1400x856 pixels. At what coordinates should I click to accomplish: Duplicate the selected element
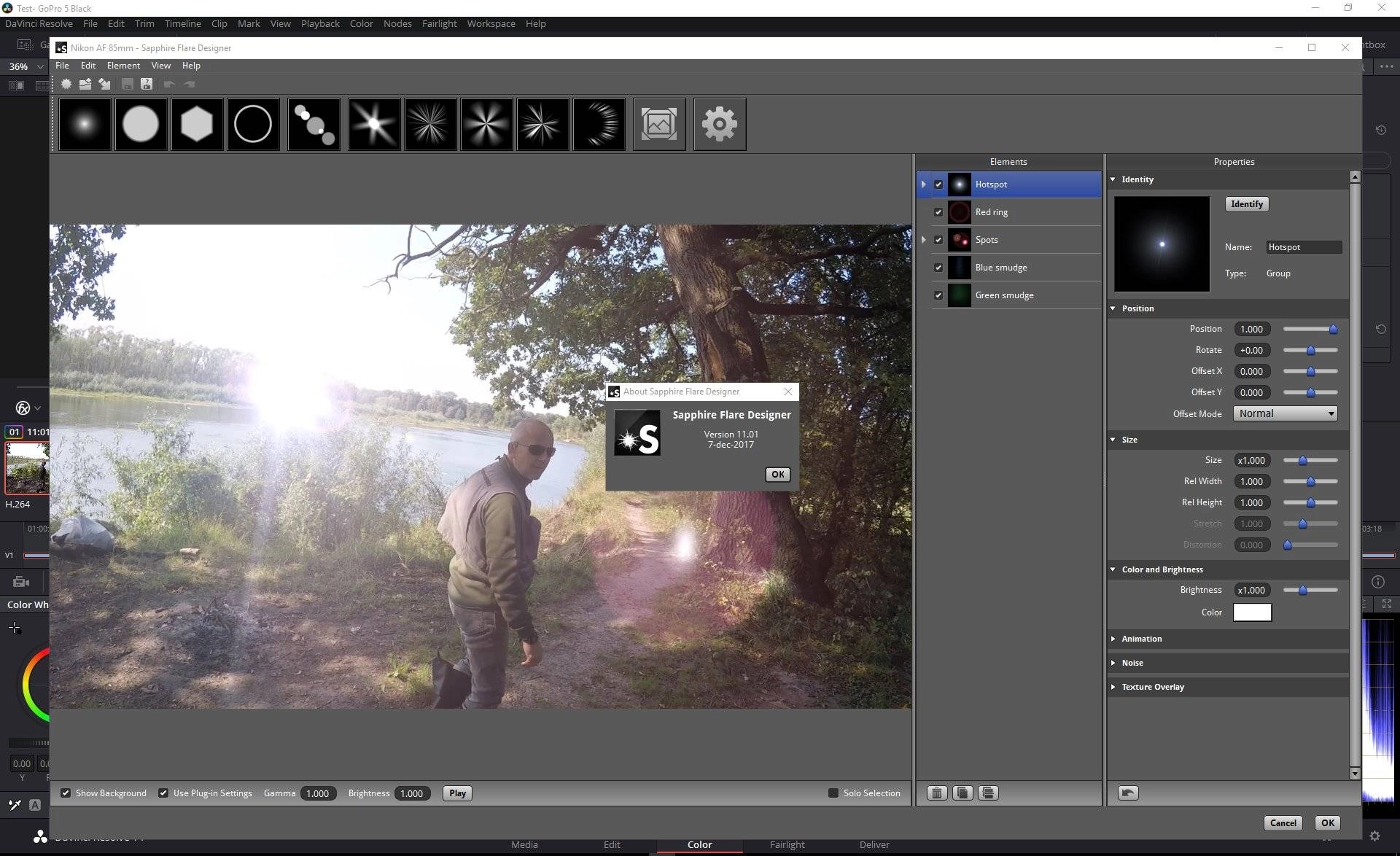tap(962, 793)
